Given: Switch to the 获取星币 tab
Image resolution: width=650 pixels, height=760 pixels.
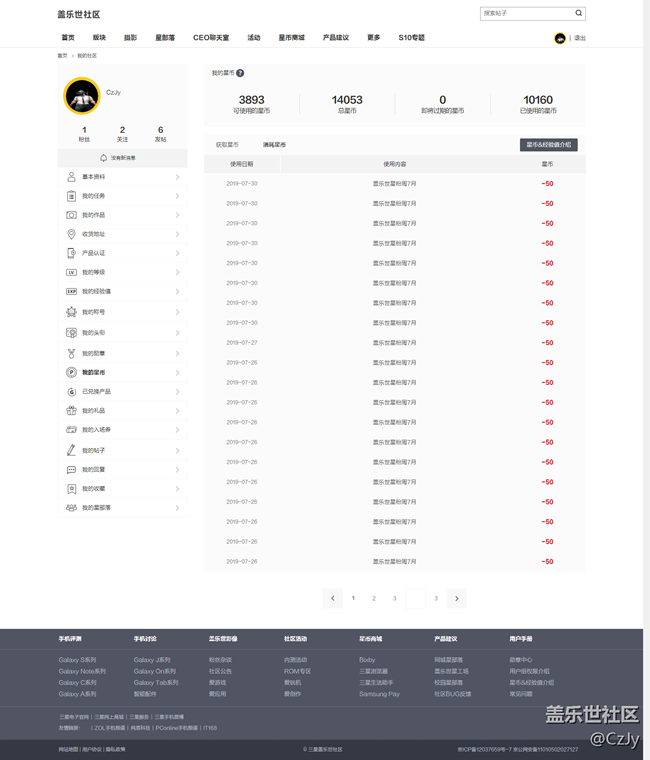Looking at the screenshot, I should (227, 145).
